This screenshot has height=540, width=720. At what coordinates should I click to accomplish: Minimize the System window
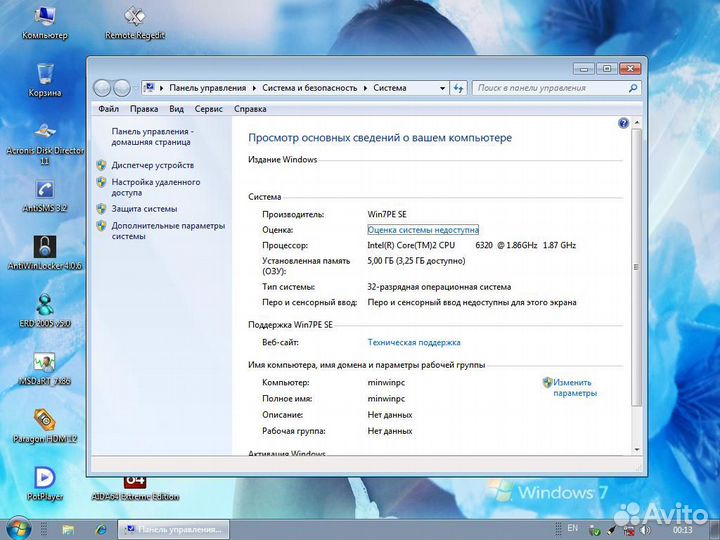(584, 69)
